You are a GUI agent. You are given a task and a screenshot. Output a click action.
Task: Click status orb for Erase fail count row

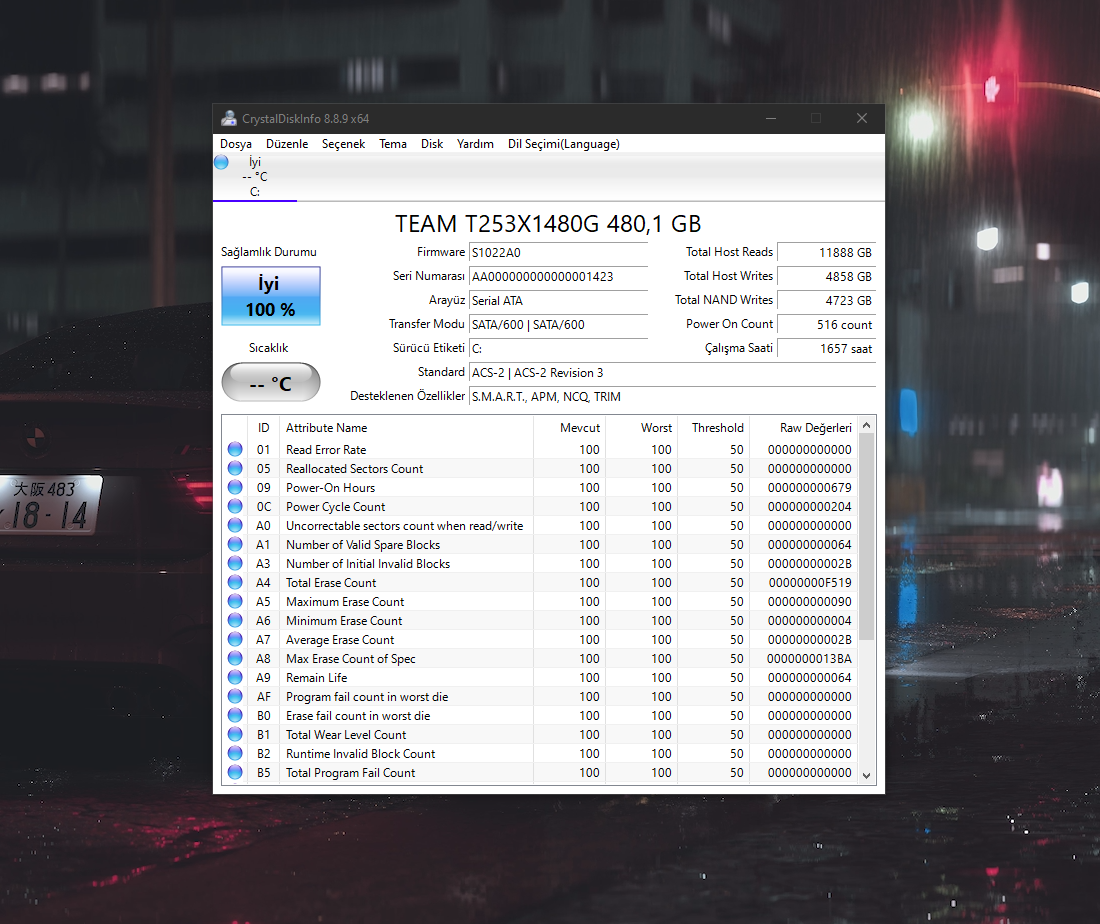tap(235, 715)
